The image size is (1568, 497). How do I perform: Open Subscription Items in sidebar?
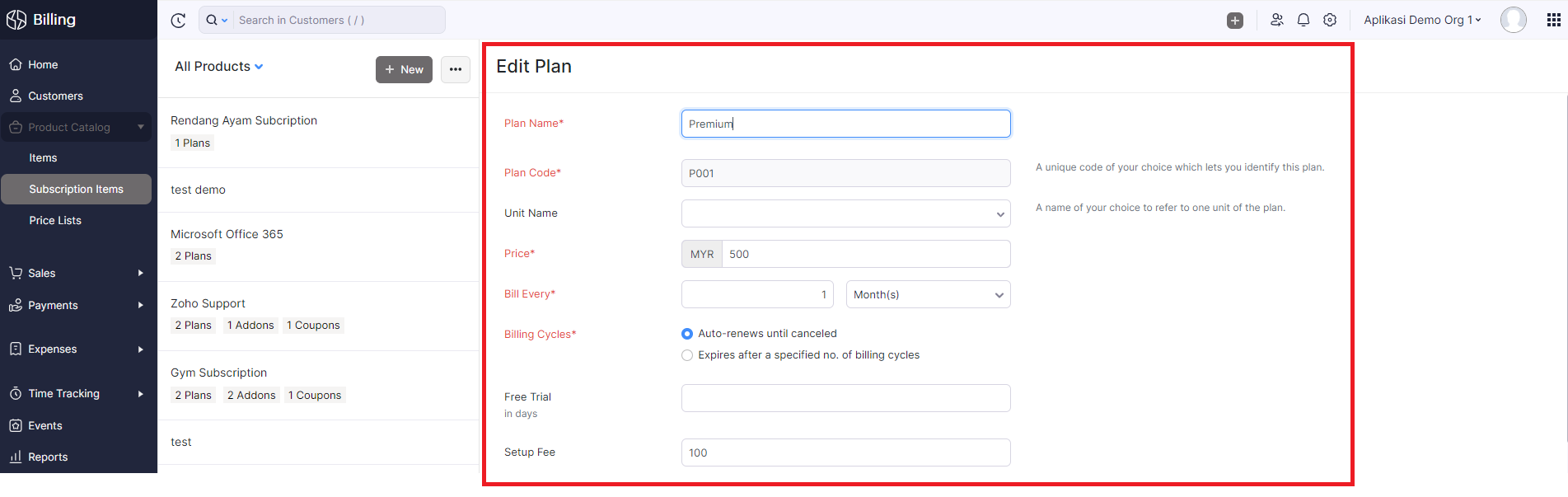76,189
